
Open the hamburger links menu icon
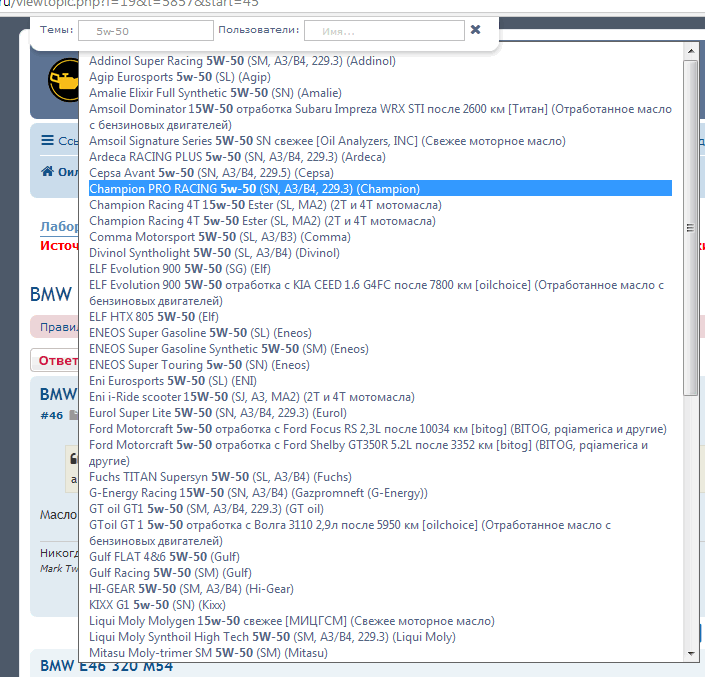click(x=47, y=140)
